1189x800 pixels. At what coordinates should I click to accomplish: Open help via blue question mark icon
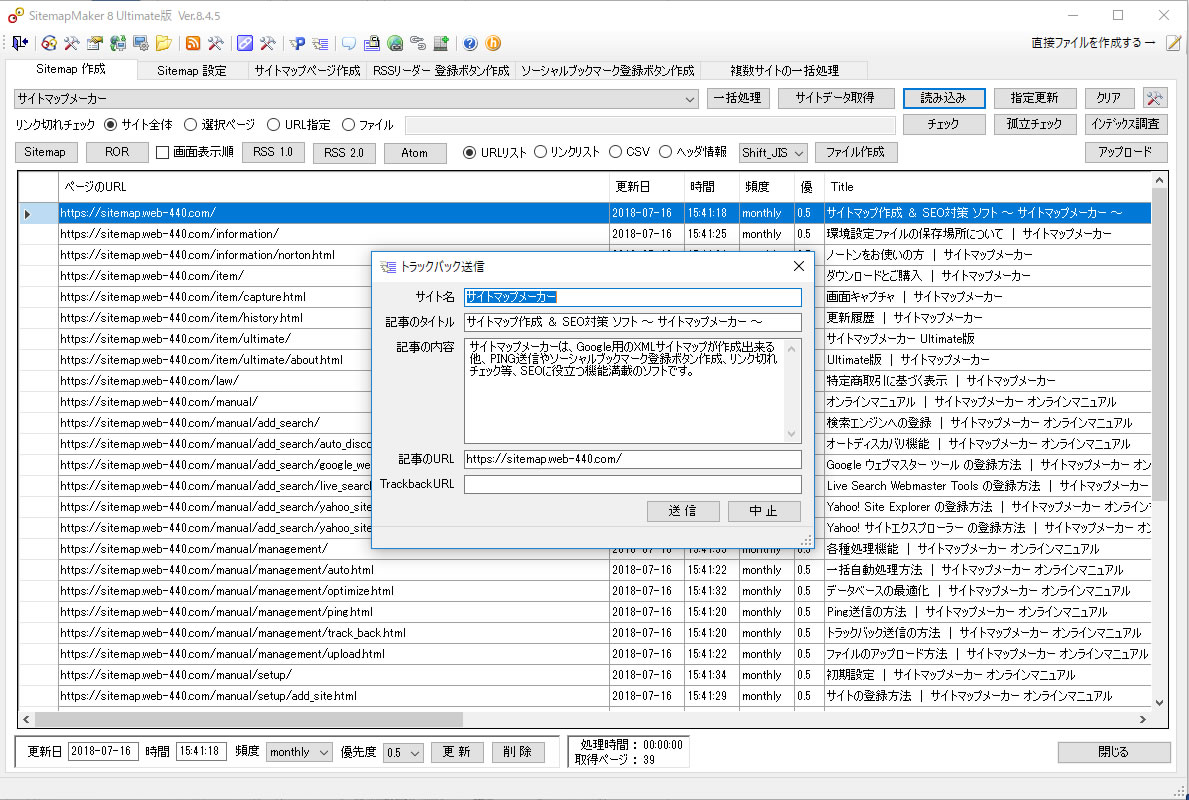pos(470,43)
